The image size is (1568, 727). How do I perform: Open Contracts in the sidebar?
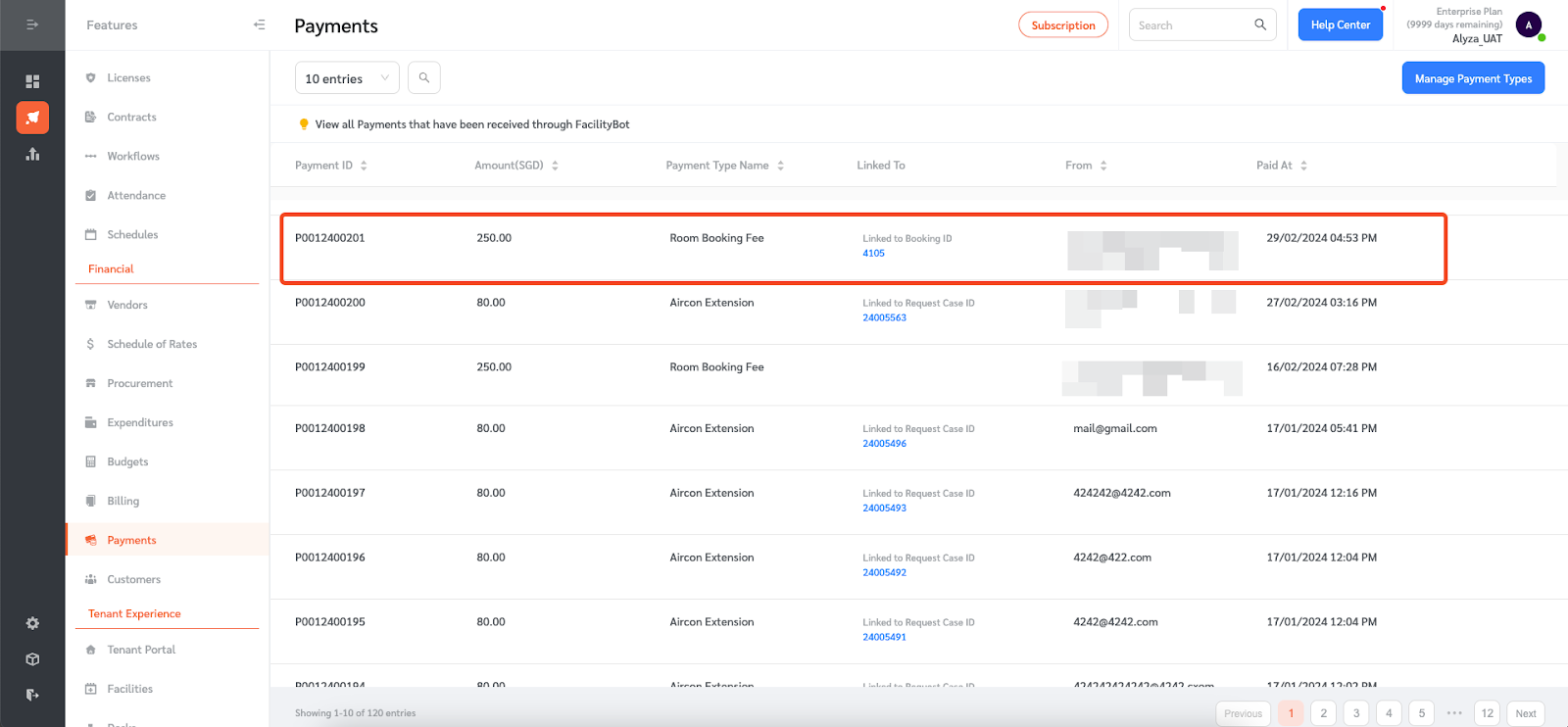click(131, 117)
